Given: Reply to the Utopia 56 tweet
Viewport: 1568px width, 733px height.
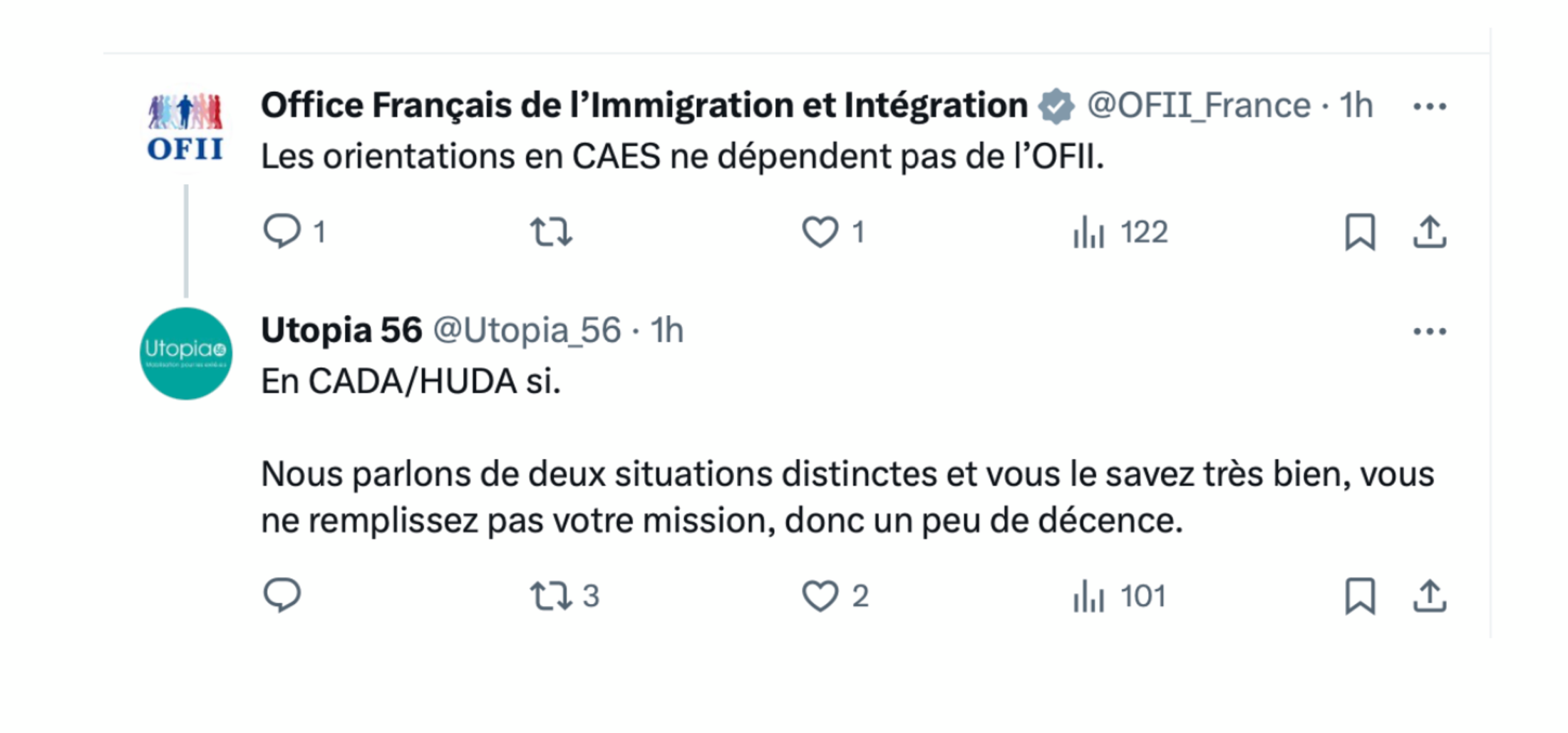Looking at the screenshot, I should pyautogui.click(x=283, y=595).
